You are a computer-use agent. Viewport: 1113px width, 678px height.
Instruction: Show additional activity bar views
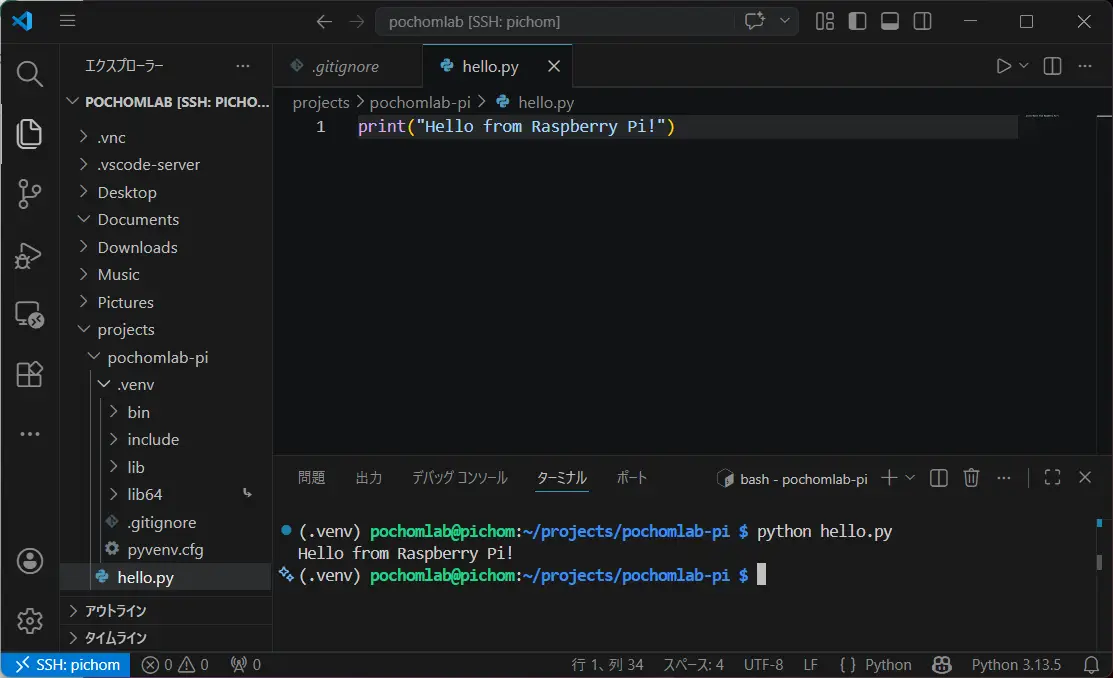click(29, 434)
